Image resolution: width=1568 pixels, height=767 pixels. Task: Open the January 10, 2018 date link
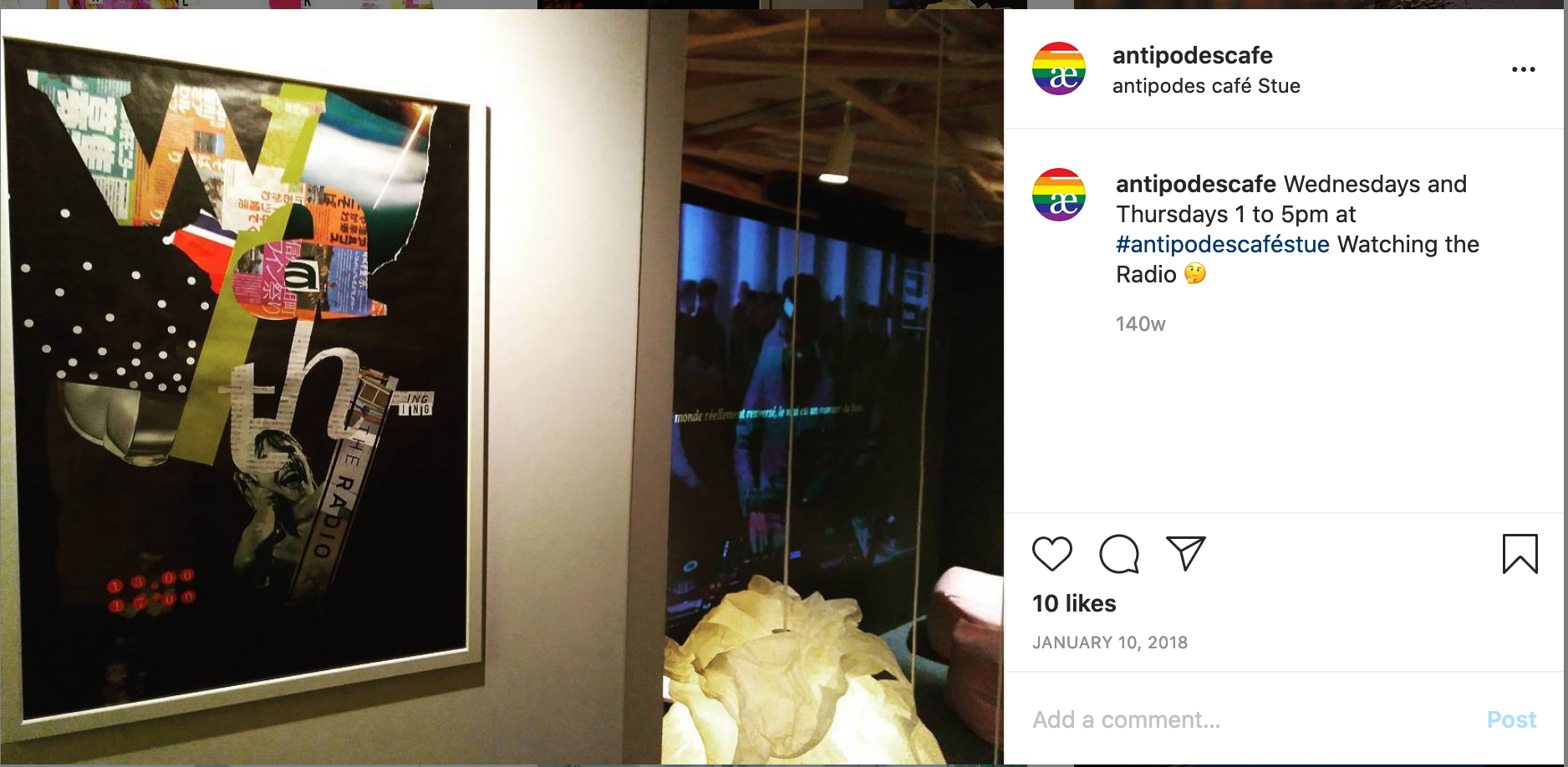pos(1110,643)
